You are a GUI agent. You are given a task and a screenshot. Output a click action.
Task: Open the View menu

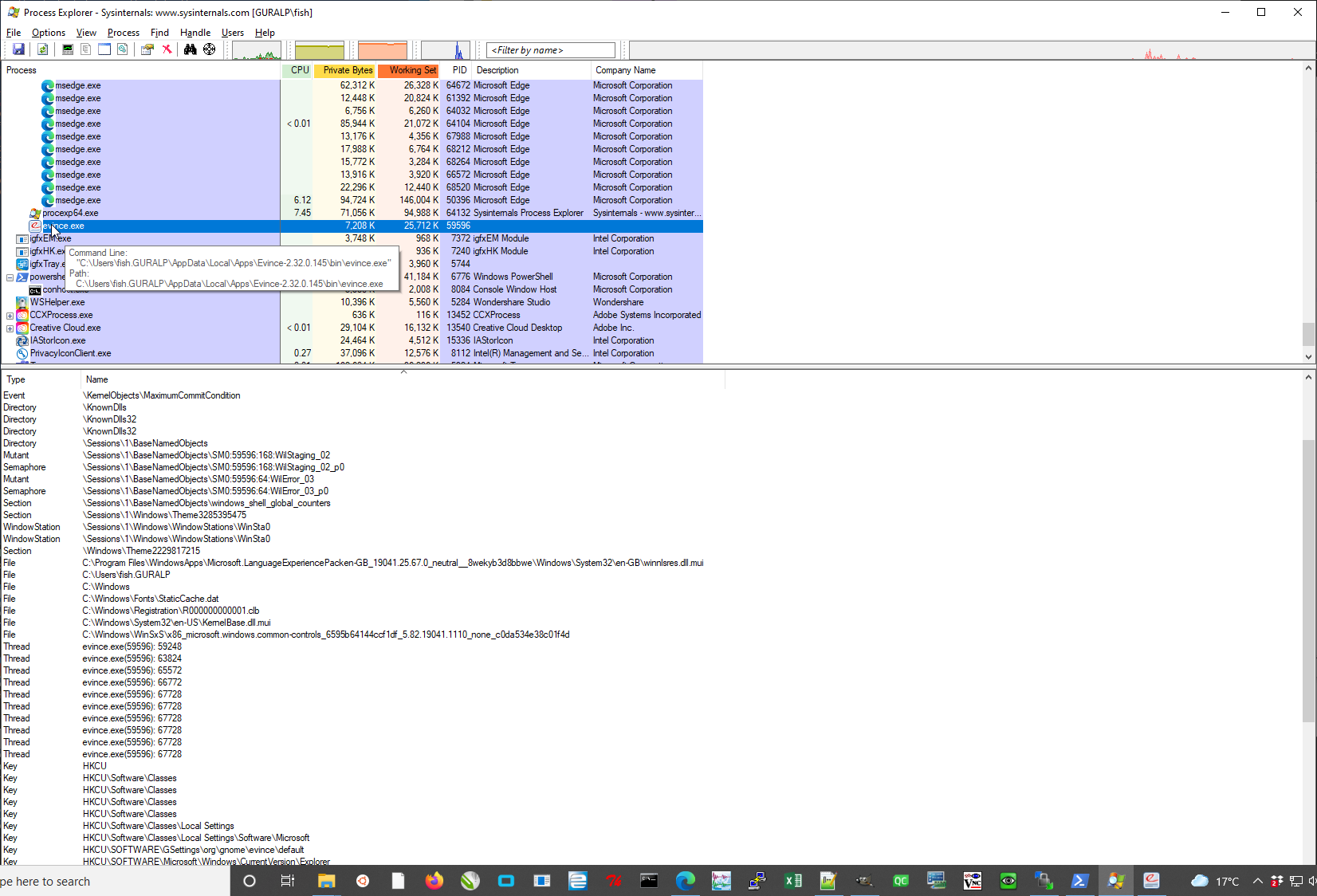pos(86,33)
